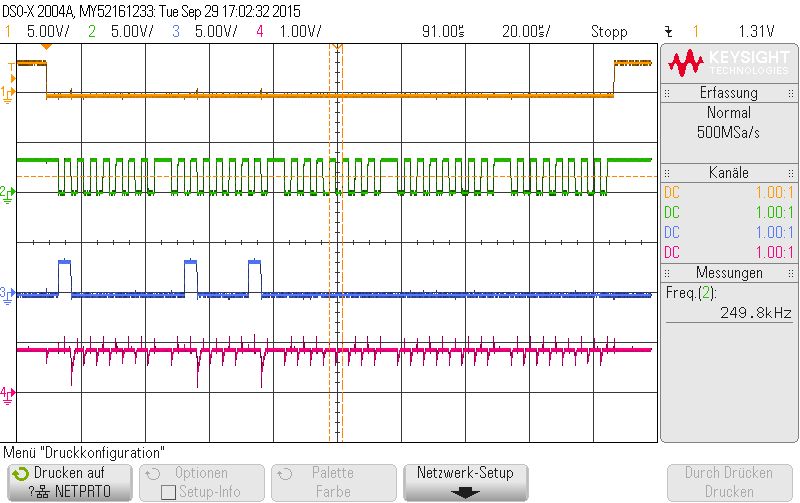This screenshot has height=503, width=800.
Task: Click the green refresh icon on Drucken auf
Action: 20,474
